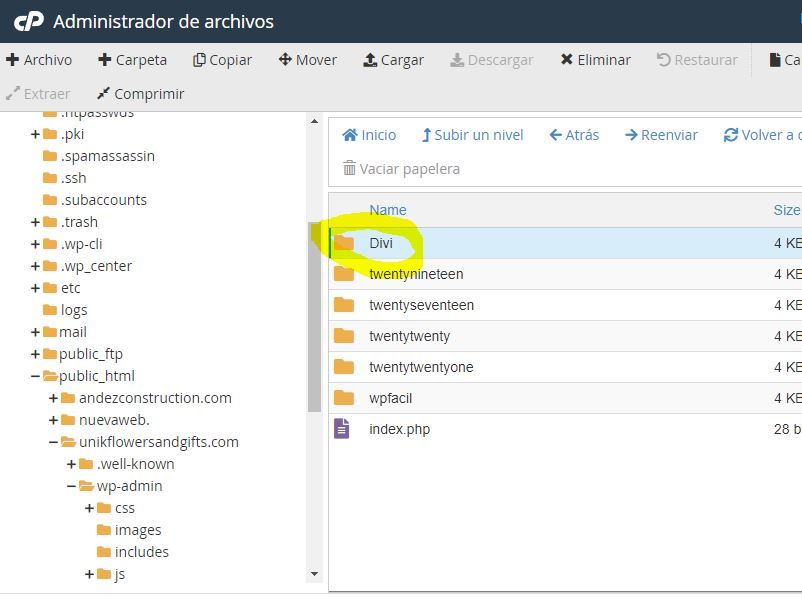Click the twentytwentyone folder icon
Image resolution: width=802 pixels, height=600 pixels.
pyautogui.click(x=344, y=367)
